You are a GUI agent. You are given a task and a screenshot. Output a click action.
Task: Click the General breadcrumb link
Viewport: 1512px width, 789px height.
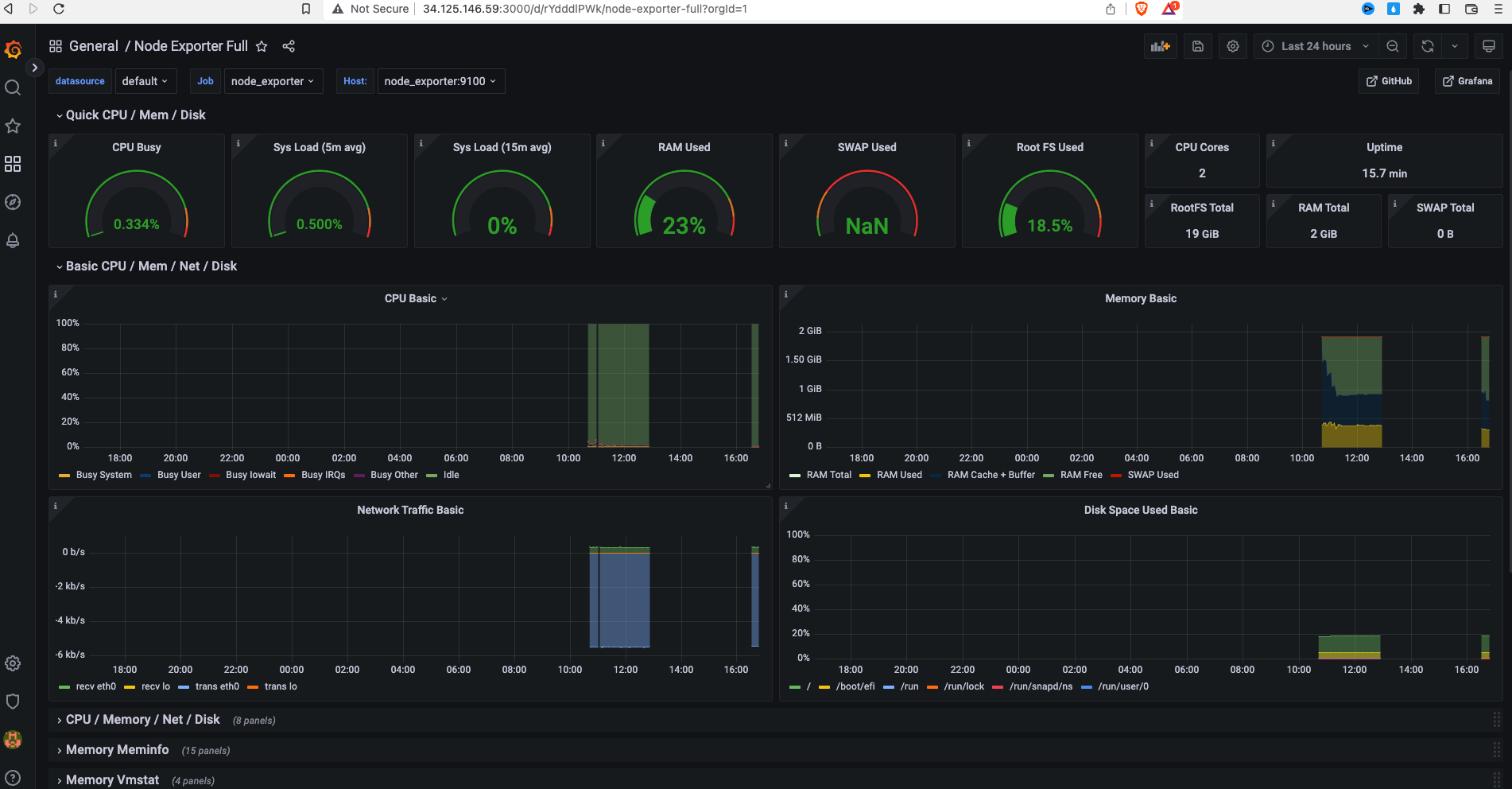(94, 46)
